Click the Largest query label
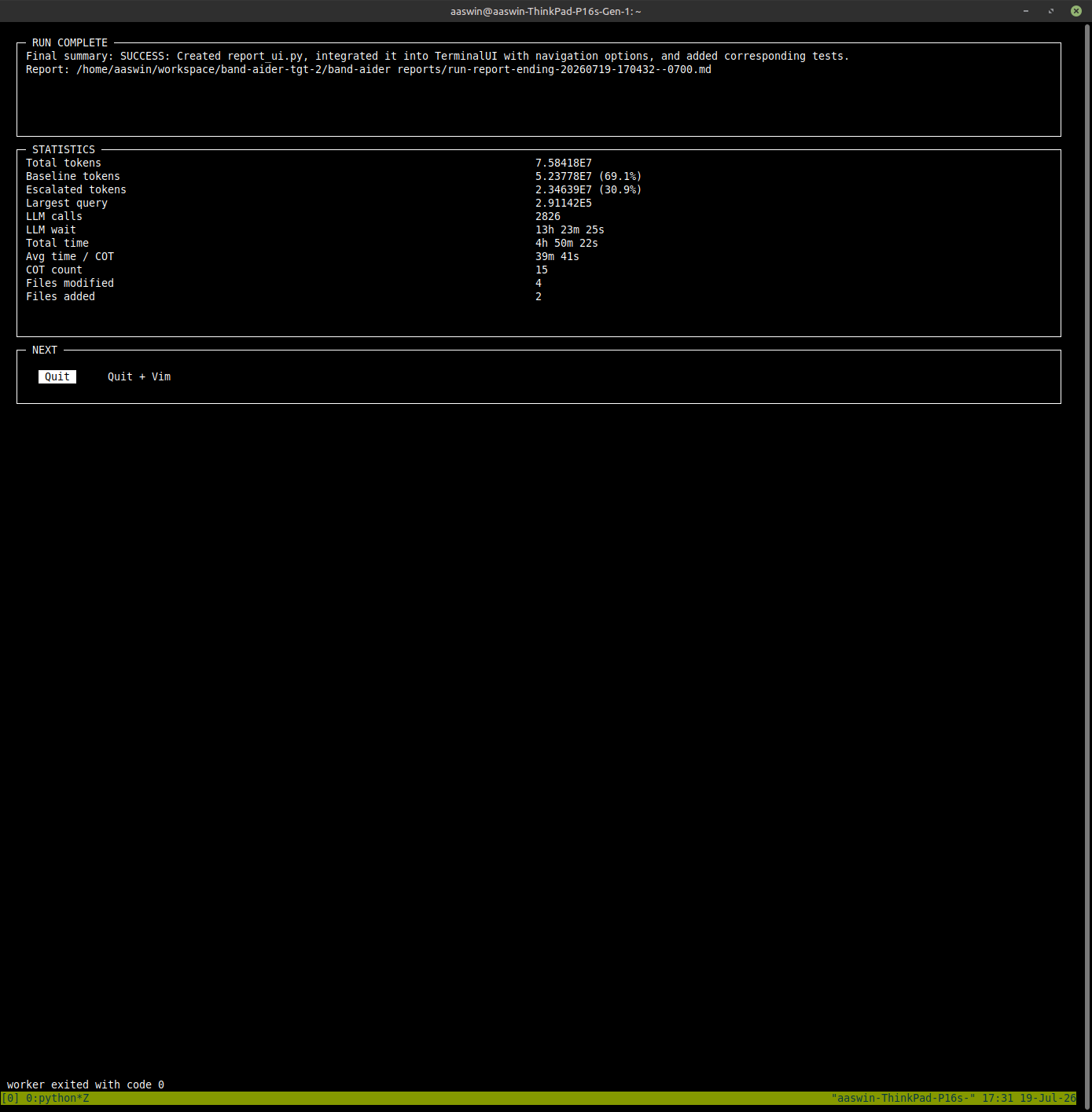 coord(67,203)
